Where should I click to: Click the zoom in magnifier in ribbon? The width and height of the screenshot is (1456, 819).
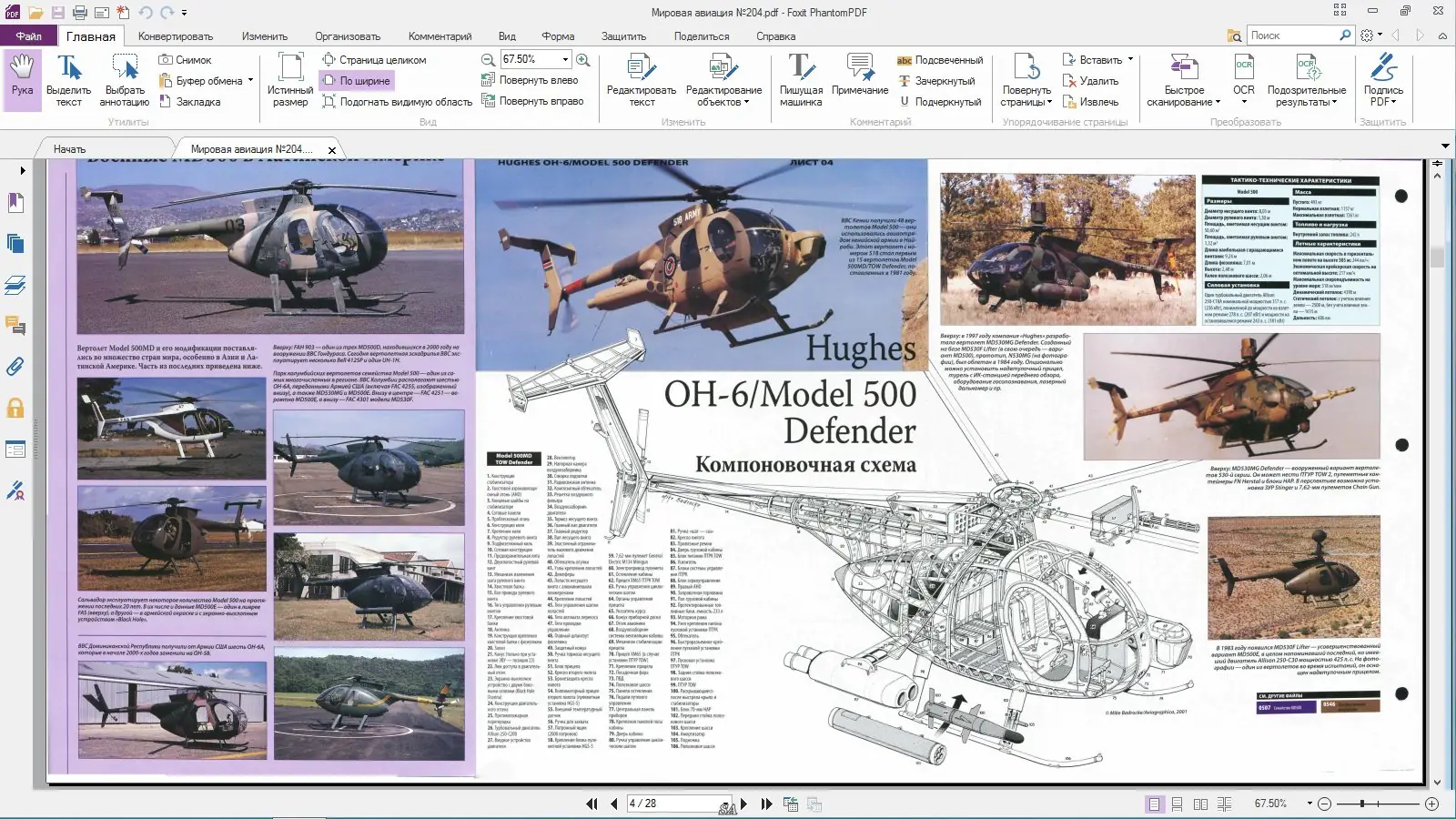tap(583, 60)
